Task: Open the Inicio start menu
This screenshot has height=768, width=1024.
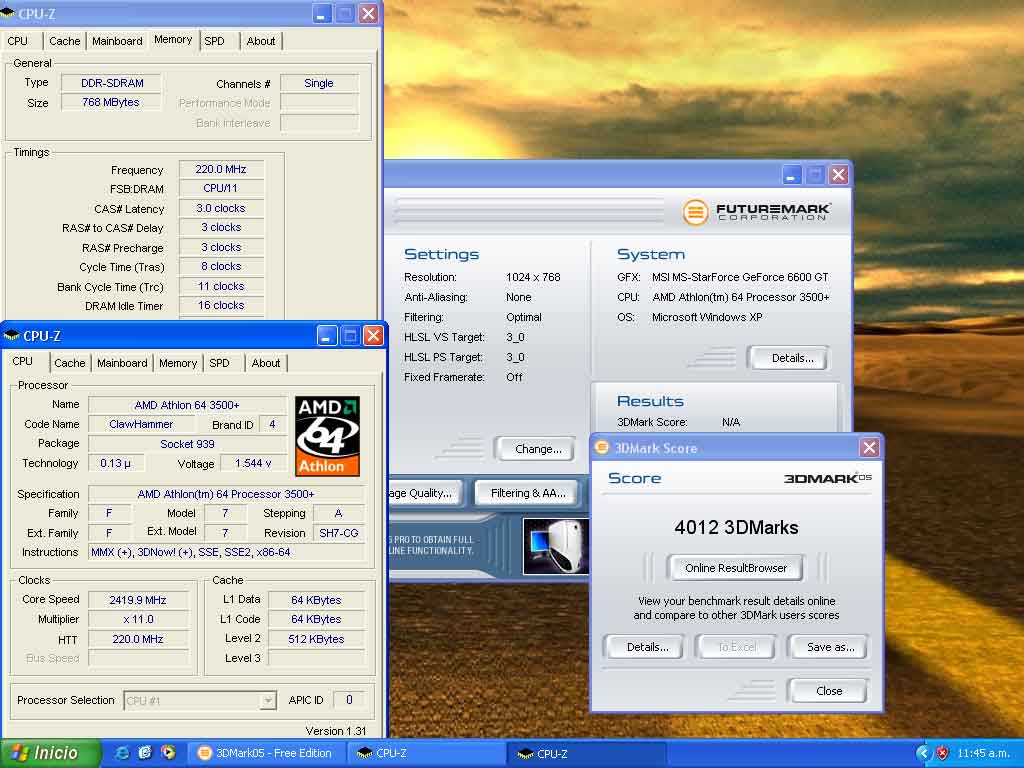Action: click(50, 753)
